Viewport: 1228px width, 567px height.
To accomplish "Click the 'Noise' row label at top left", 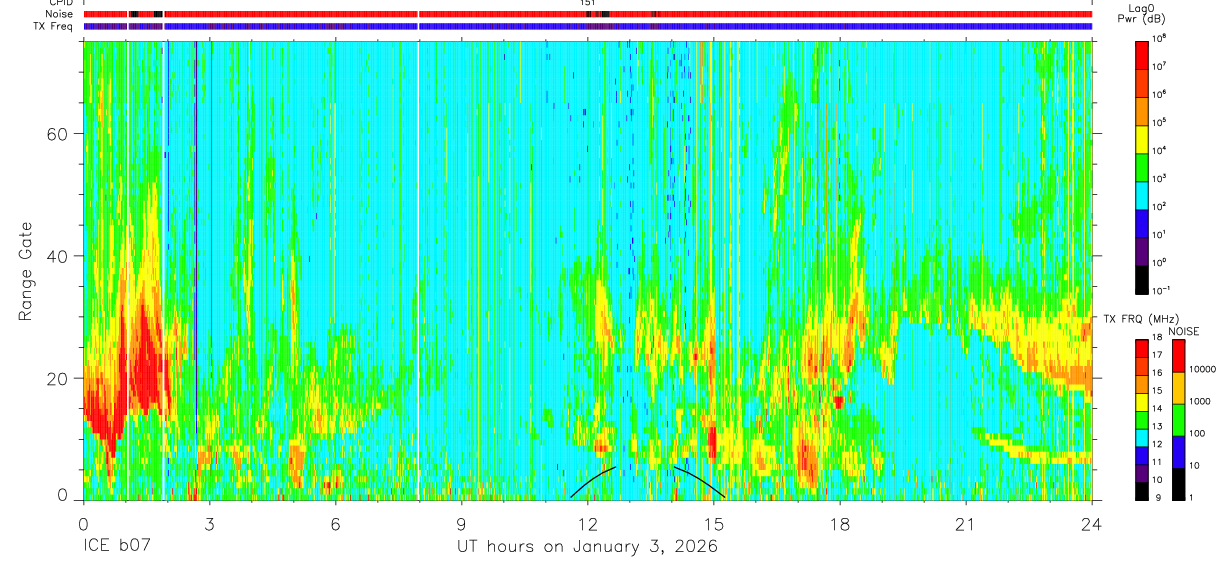I will [61, 14].
